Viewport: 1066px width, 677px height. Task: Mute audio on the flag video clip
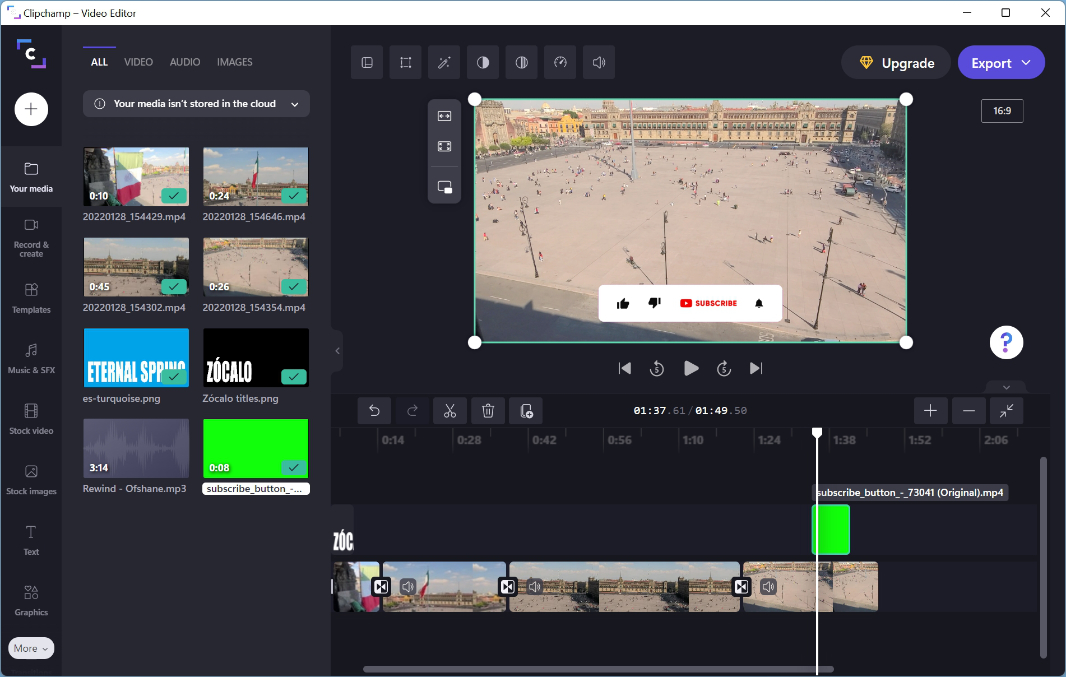[x=408, y=587]
